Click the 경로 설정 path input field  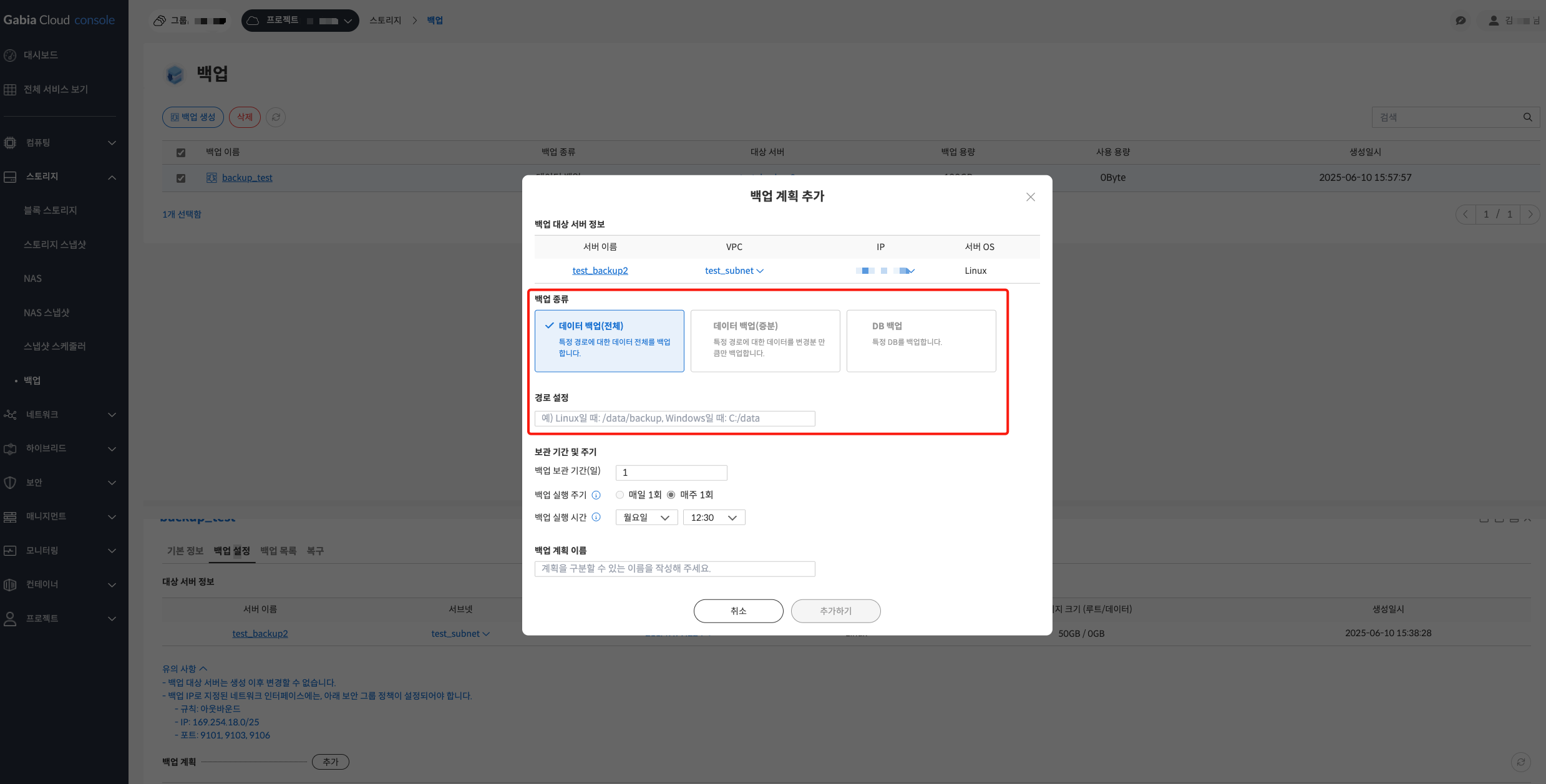point(674,419)
